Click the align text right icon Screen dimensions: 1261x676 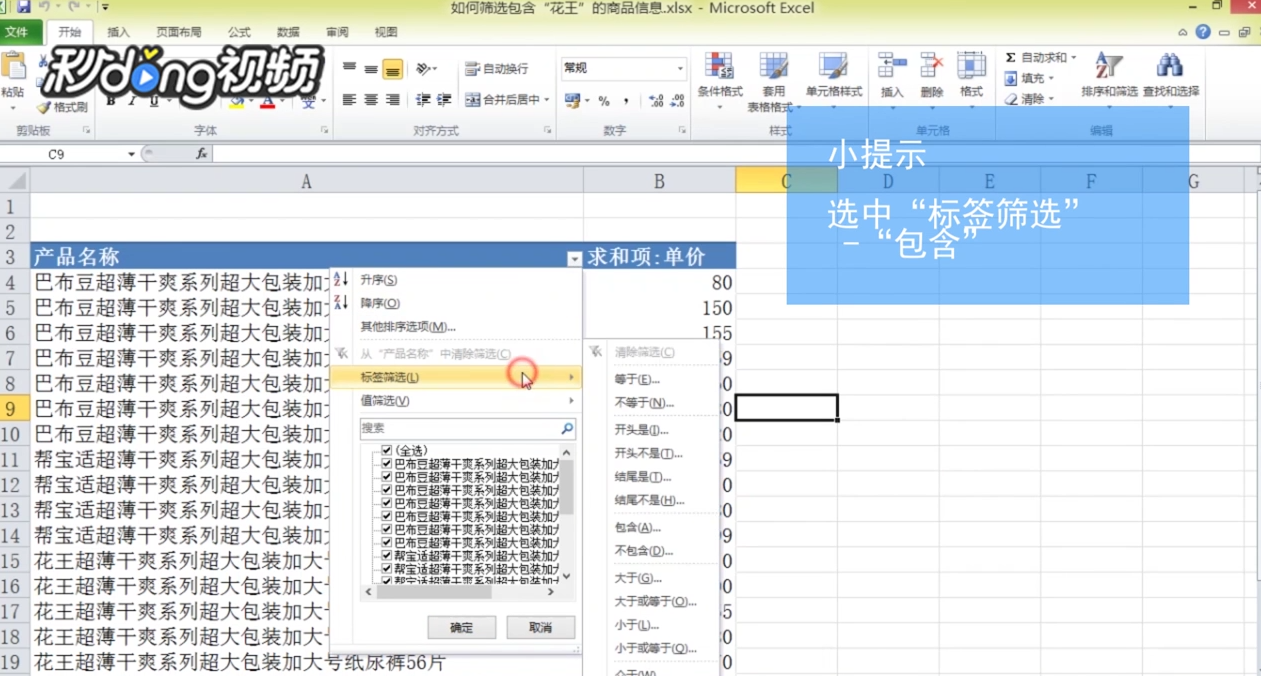click(392, 100)
